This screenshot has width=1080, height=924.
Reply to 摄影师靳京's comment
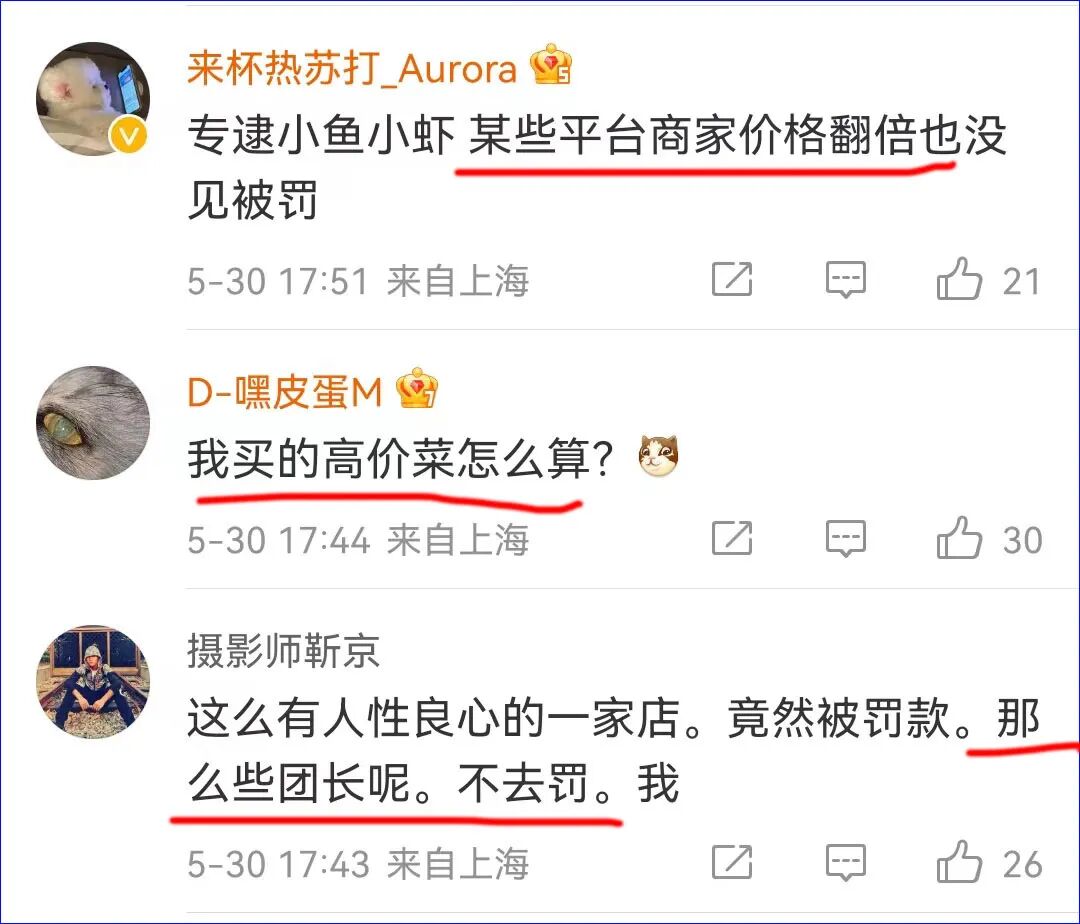[846, 863]
